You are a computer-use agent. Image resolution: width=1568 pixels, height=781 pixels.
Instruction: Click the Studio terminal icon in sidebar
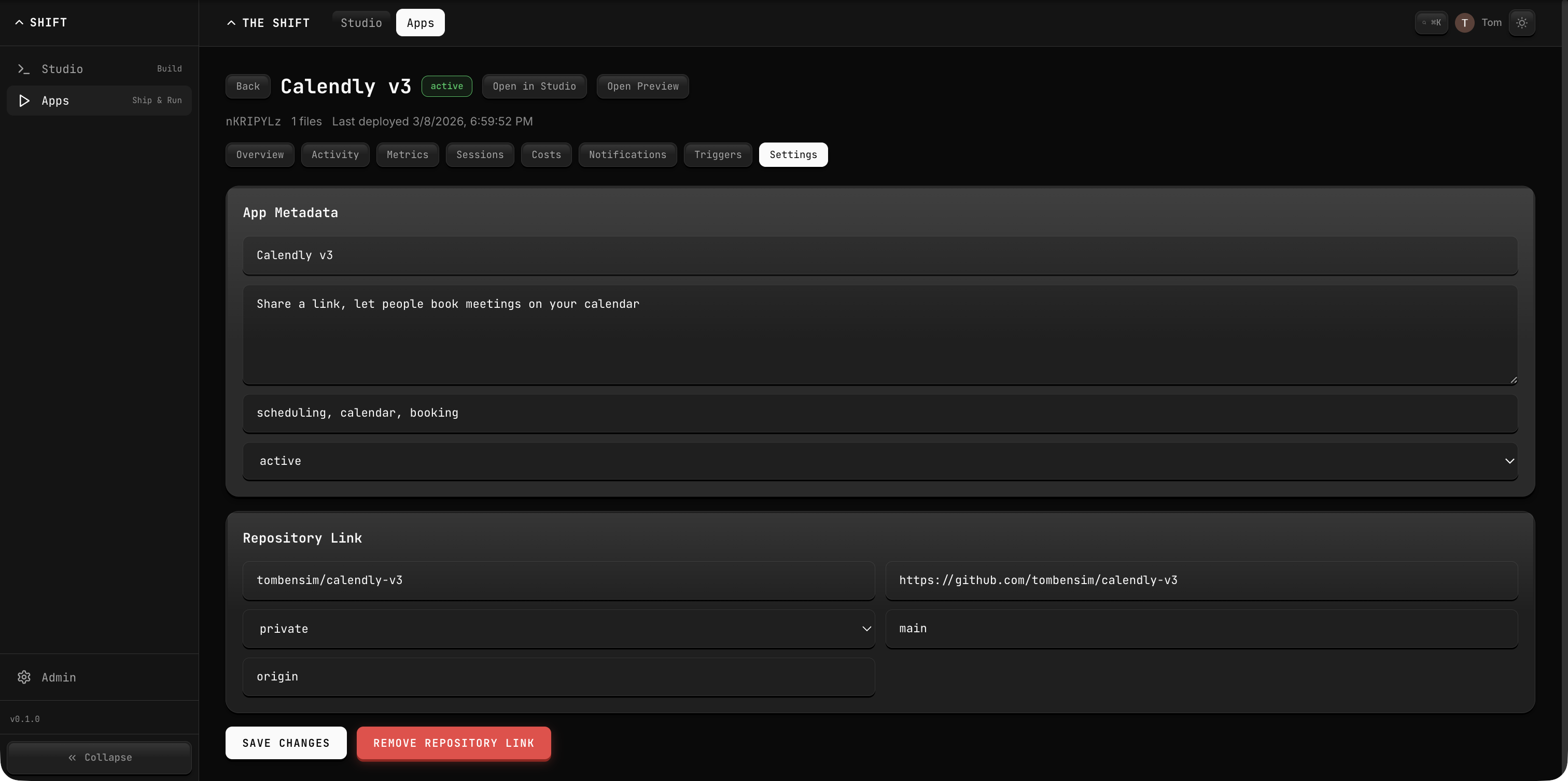click(24, 69)
